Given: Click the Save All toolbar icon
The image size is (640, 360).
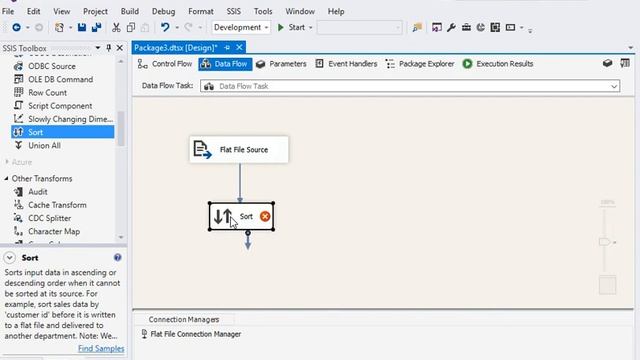Looking at the screenshot, I should 97,27.
